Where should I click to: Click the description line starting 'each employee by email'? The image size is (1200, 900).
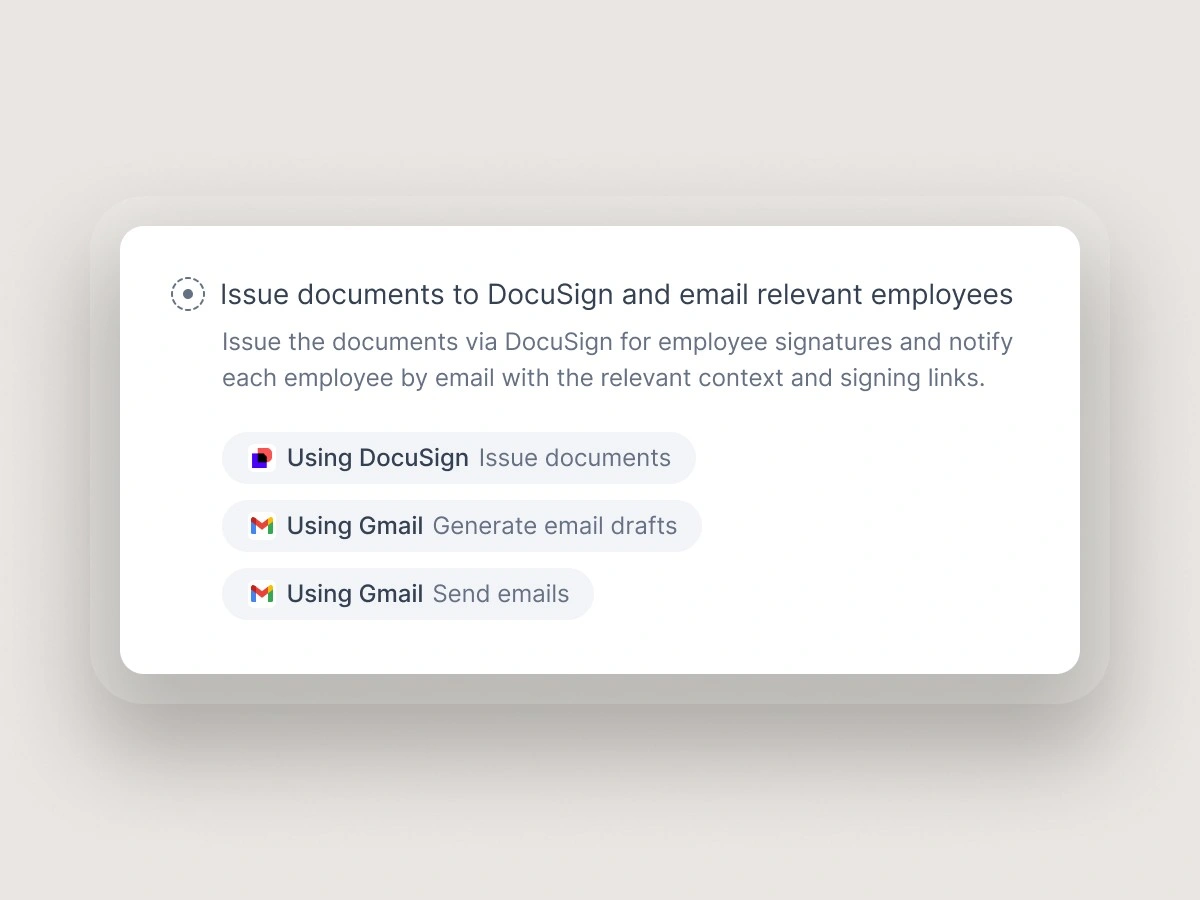click(603, 379)
